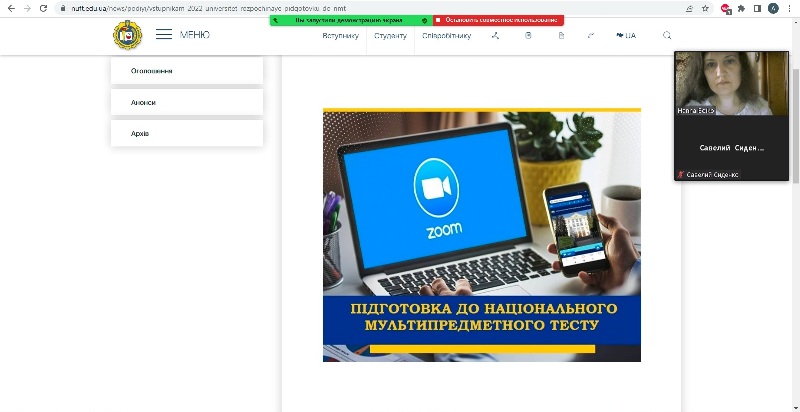Image resolution: width=800 pixels, height=412 pixels.
Task: Stop screen sharing with the red button
Action: pos(497,20)
